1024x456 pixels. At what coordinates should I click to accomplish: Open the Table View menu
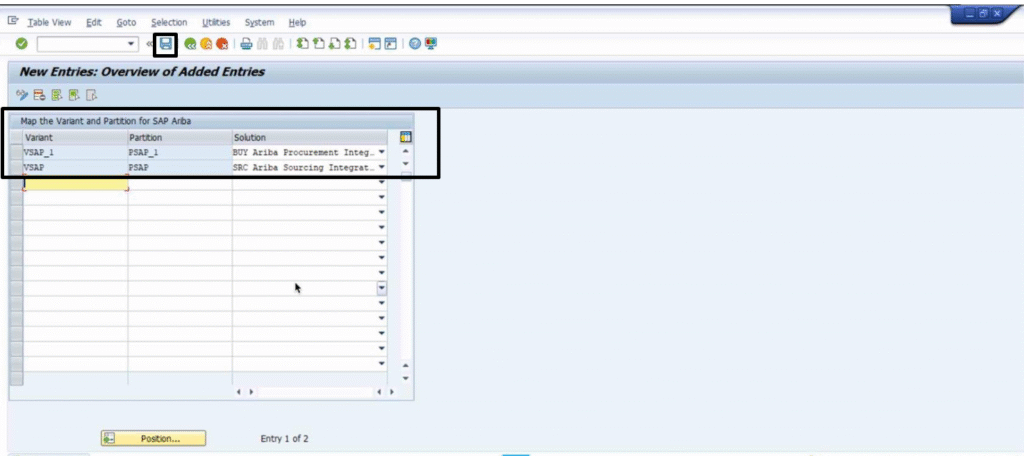coord(49,22)
